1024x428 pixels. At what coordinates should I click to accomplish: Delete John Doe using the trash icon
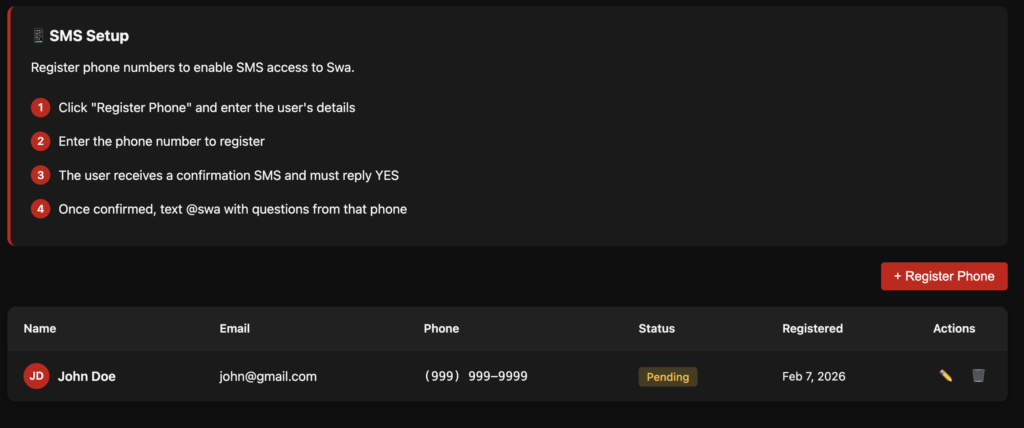click(x=978, y=376)
